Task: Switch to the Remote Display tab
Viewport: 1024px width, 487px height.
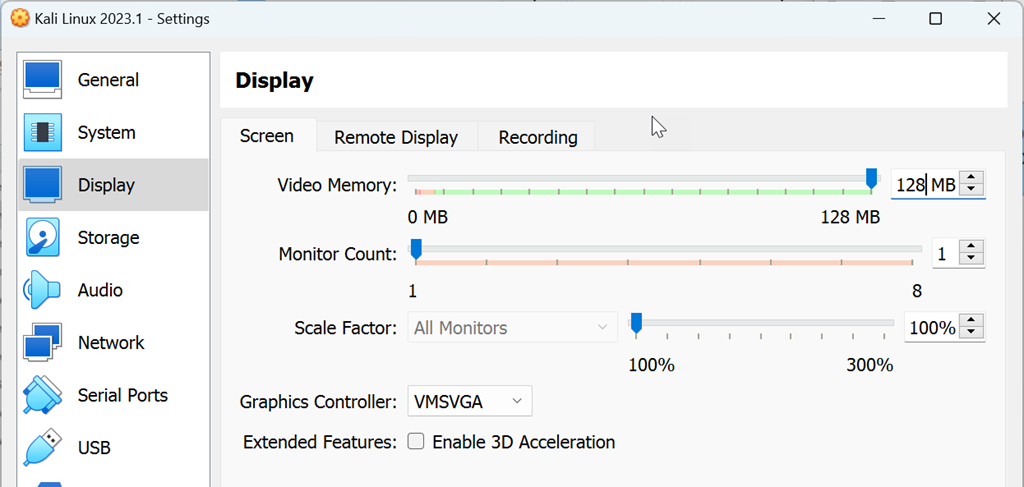Action: 396,137
